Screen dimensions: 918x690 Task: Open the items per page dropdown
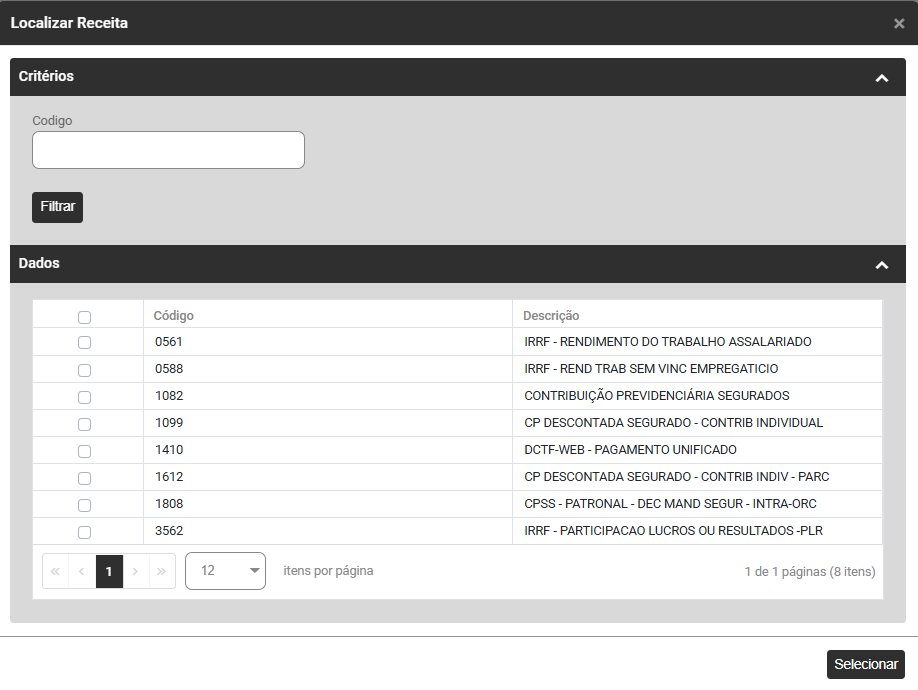[225, 571]
